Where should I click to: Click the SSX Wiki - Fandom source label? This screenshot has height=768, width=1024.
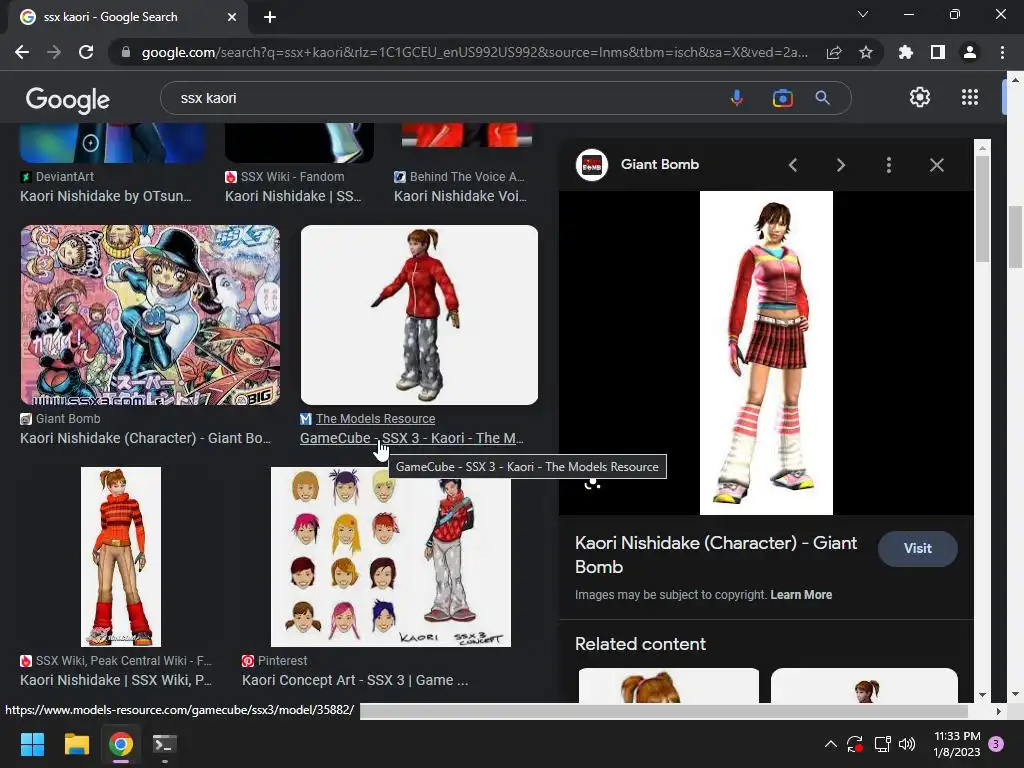pos(292,176)
